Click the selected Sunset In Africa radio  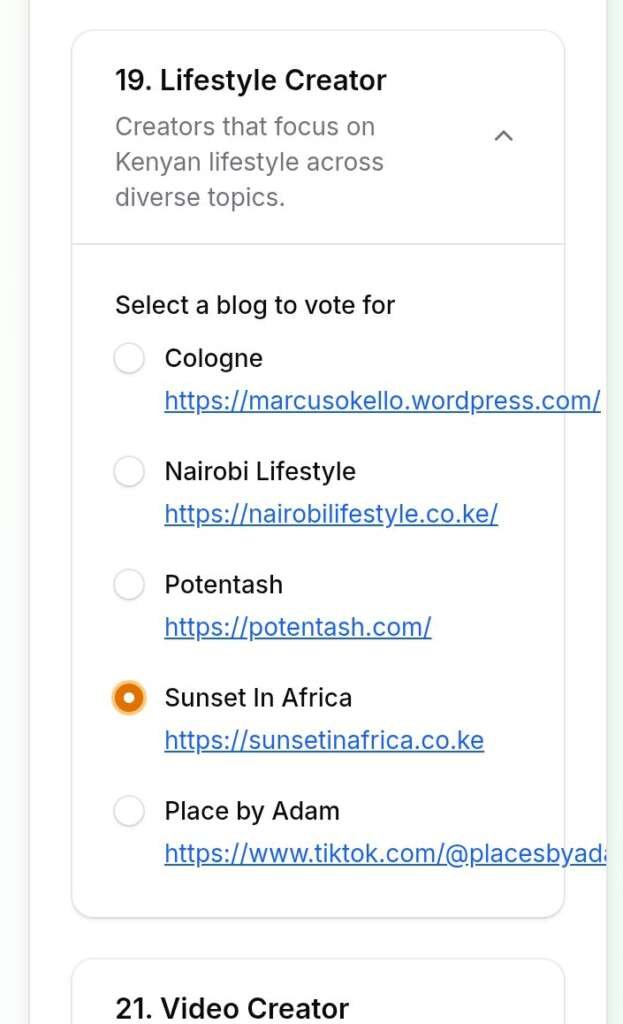(129, 697)
